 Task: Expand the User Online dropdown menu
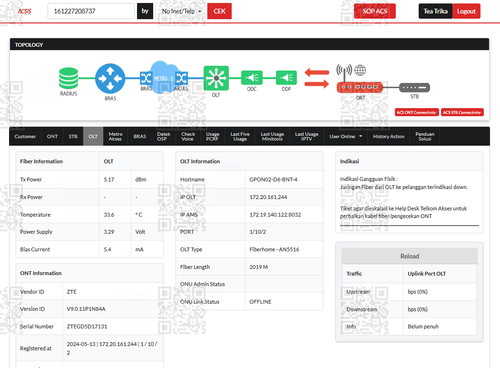pos(345,136)
